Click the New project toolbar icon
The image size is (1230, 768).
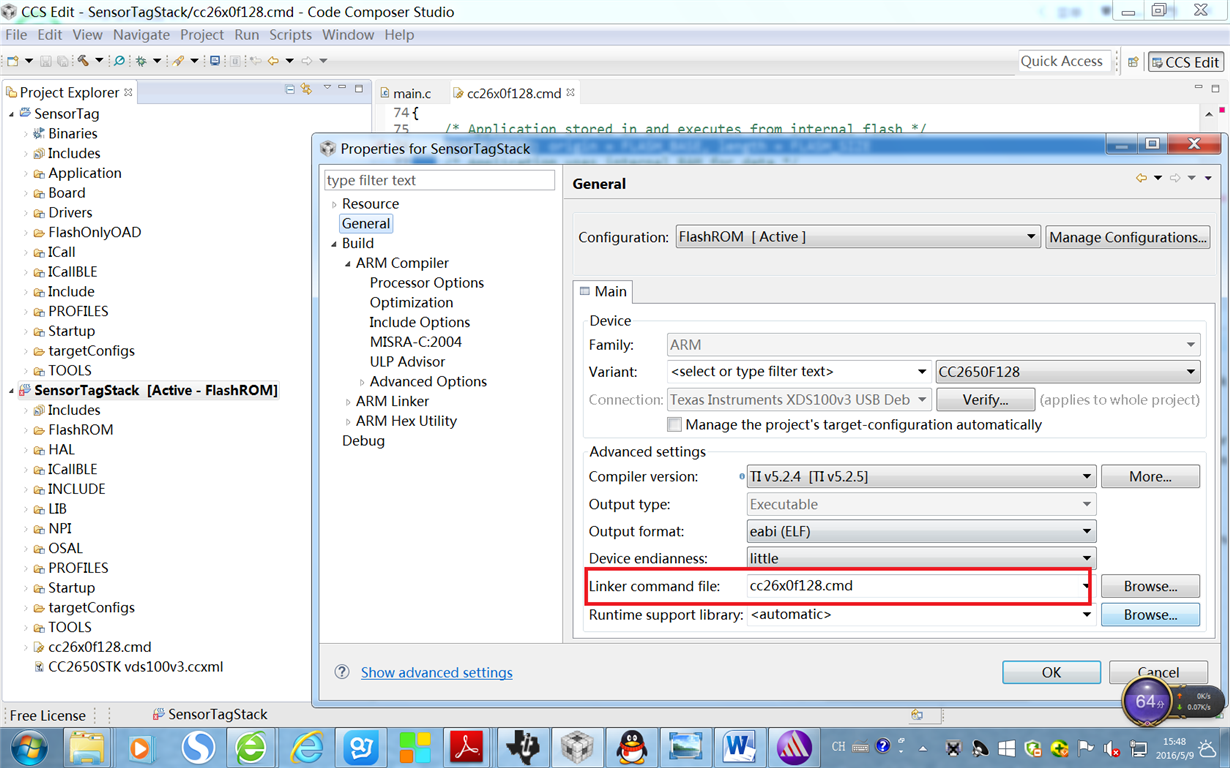pos(12,61)
